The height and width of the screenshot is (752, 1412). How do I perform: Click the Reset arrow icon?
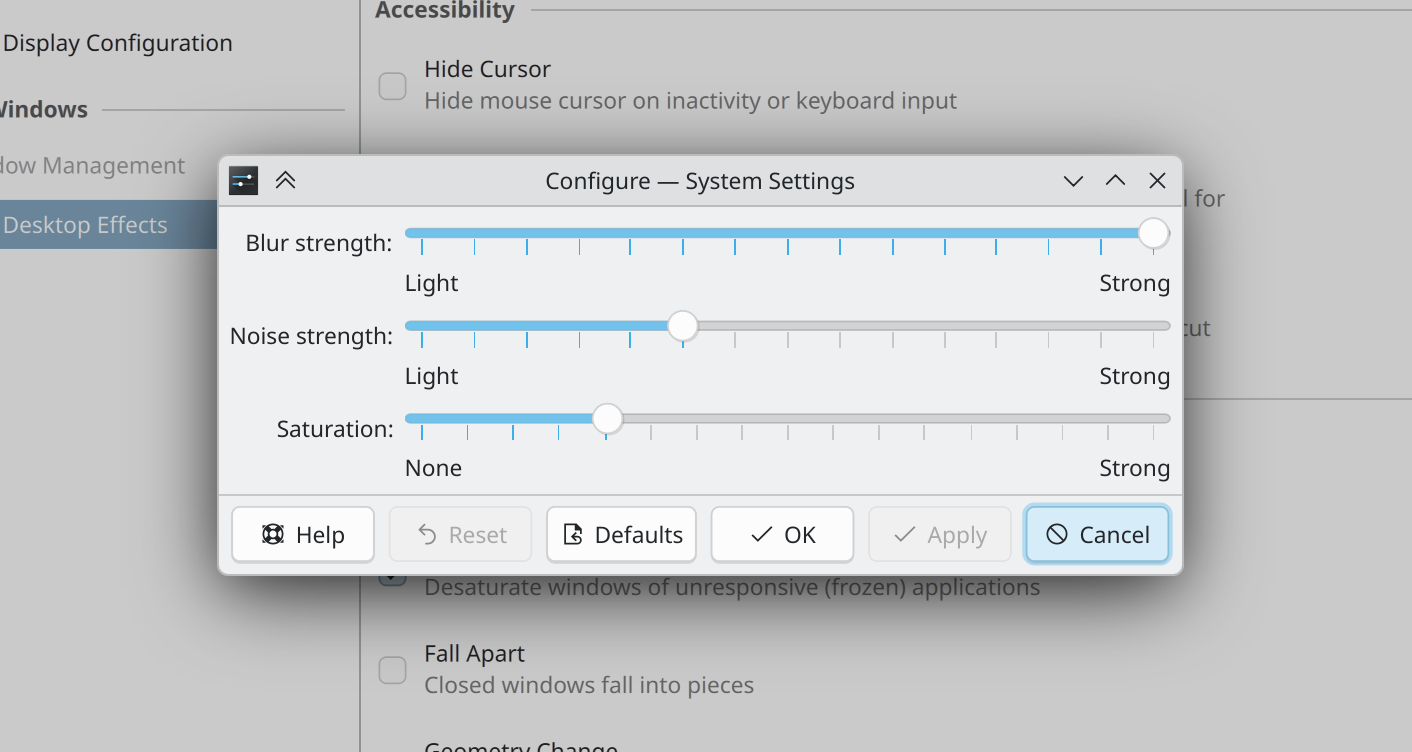tap(429, 534)
